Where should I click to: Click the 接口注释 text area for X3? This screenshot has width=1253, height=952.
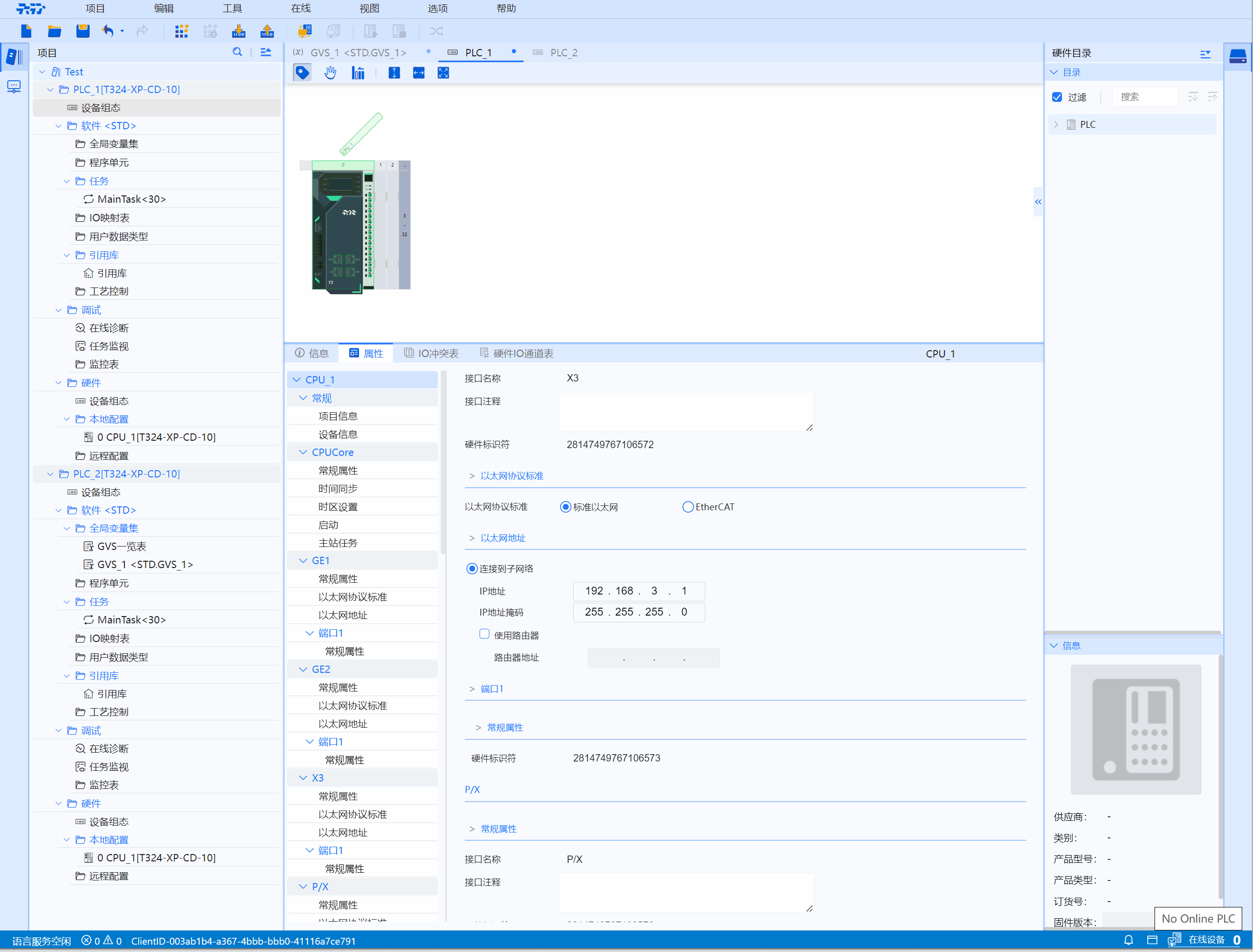tap(686, 412)
